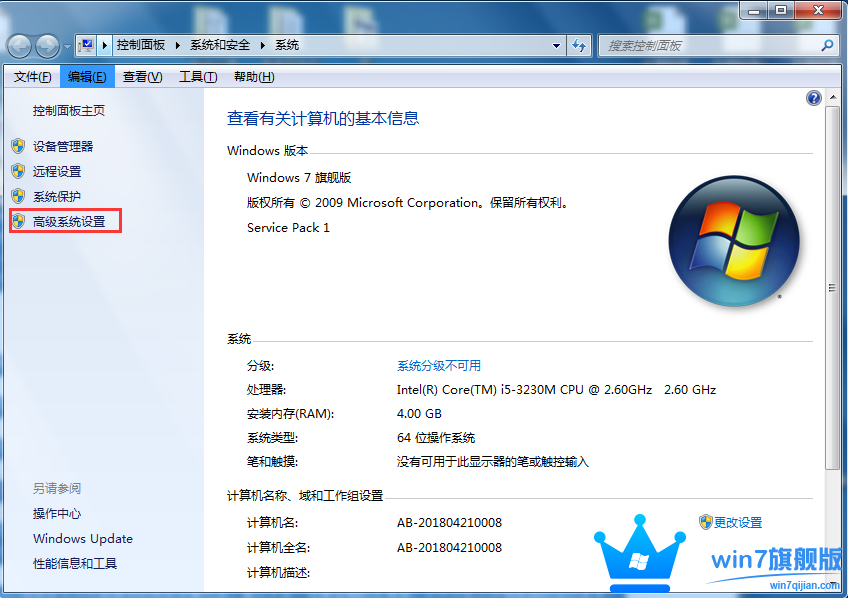This screenshot has width=848, height=598.
Task: Click the shield icon beside 高级系统设置
Action: (x=18, y=221)
